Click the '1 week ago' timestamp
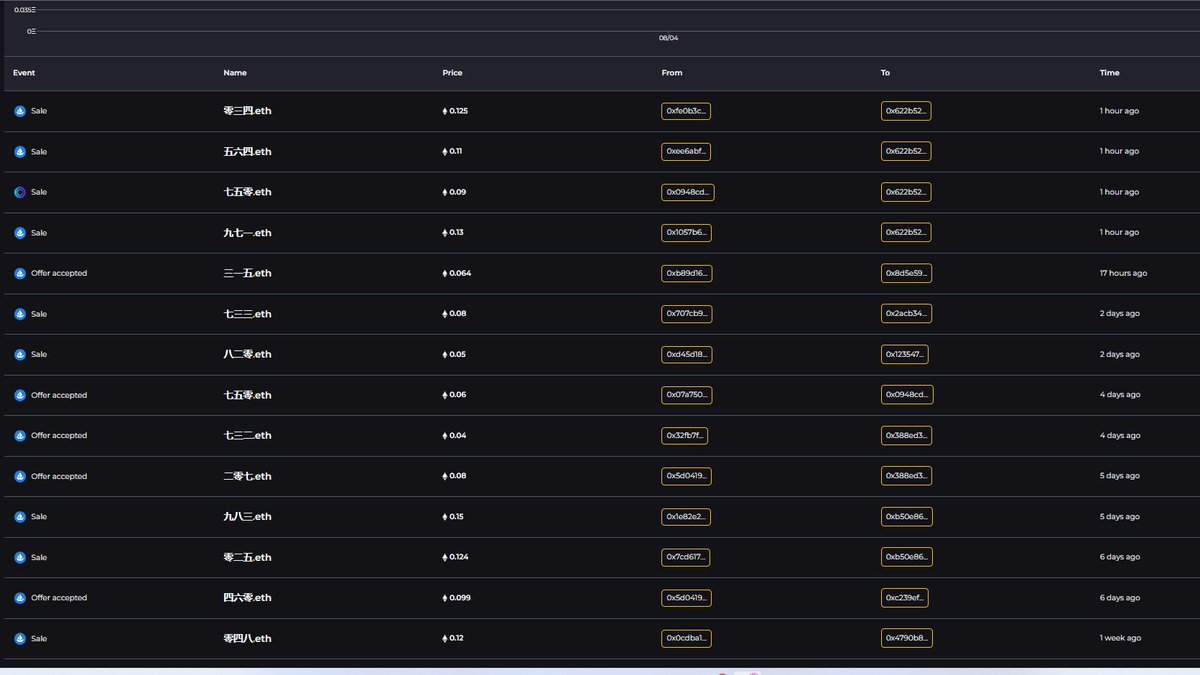This screenshot has width=1200, height=675. coord(1120,638)
